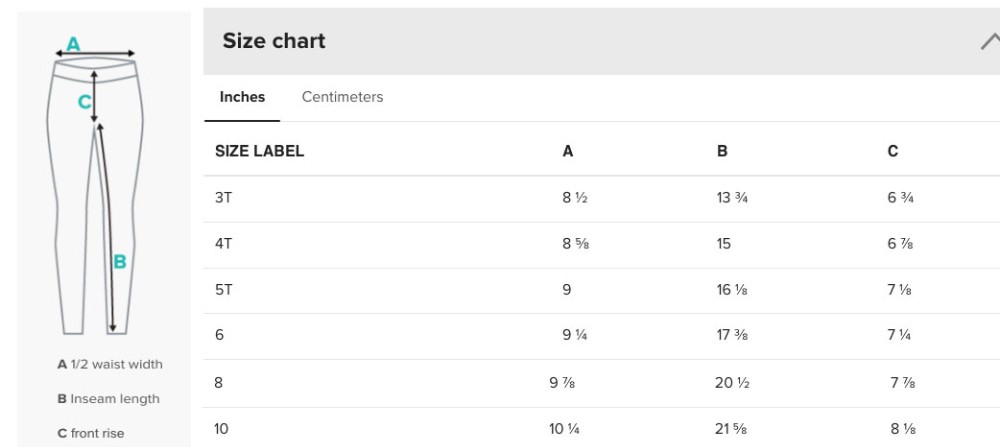Select the size 8 row
1000x447 pixels.
pyautogui.click(x=601, y=383)
